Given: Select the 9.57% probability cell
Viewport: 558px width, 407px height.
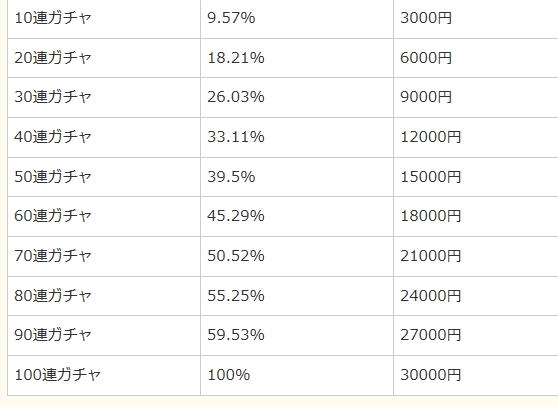Looking at the screenshot, I should click(x=231, y=18).
